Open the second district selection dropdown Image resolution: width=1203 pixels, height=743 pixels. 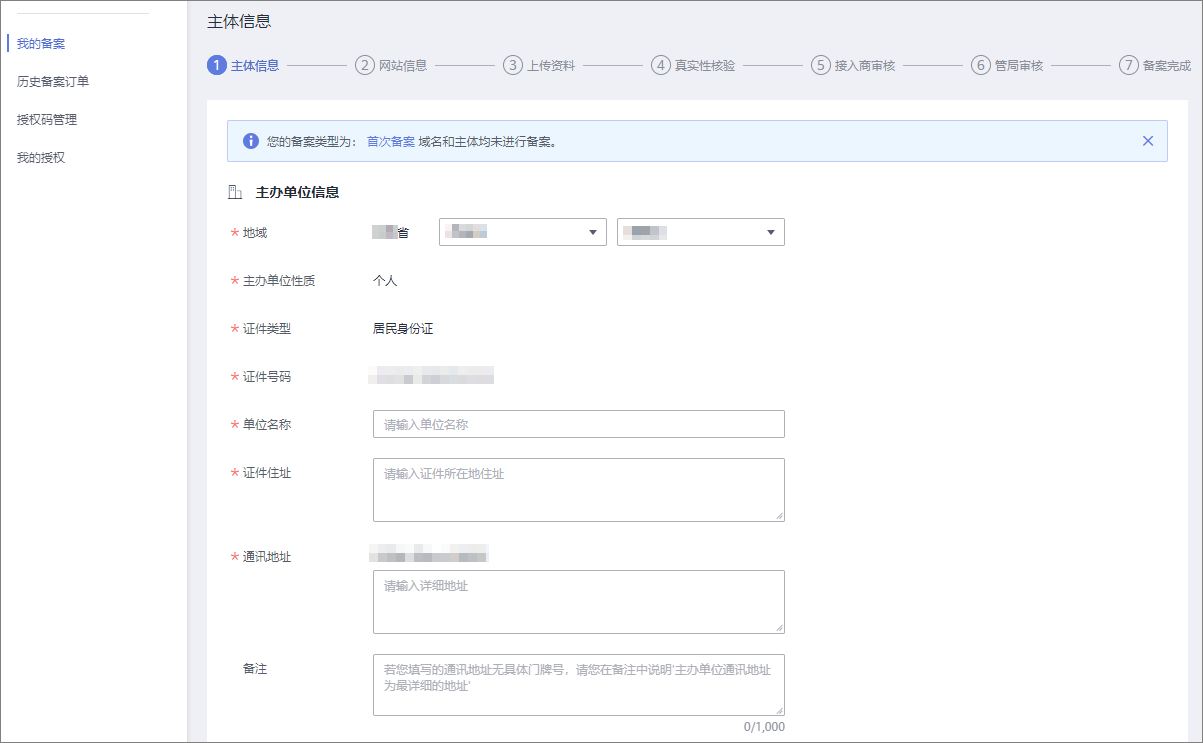click(x=700, y=231)
